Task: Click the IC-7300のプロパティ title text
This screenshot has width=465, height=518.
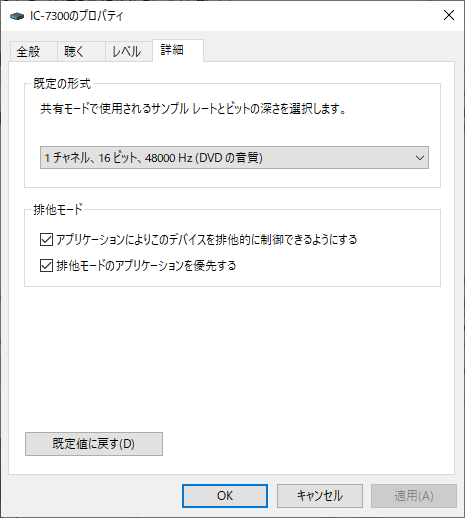Action: [77, 16]
